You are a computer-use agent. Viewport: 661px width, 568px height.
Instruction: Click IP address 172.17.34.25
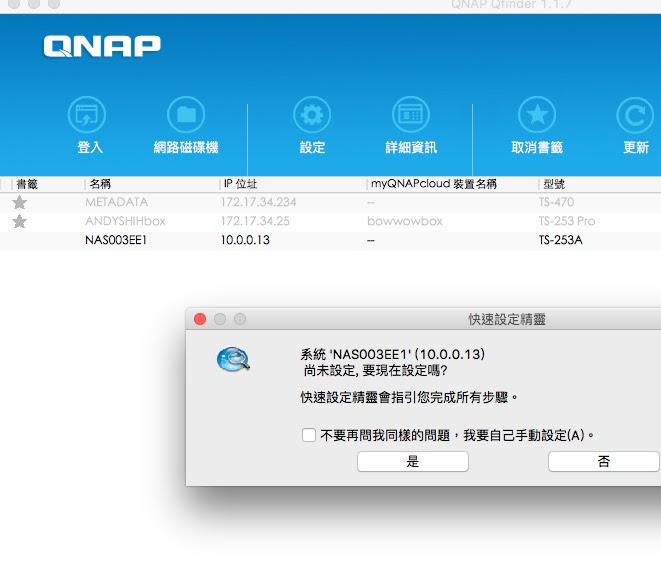coord(255,221)
